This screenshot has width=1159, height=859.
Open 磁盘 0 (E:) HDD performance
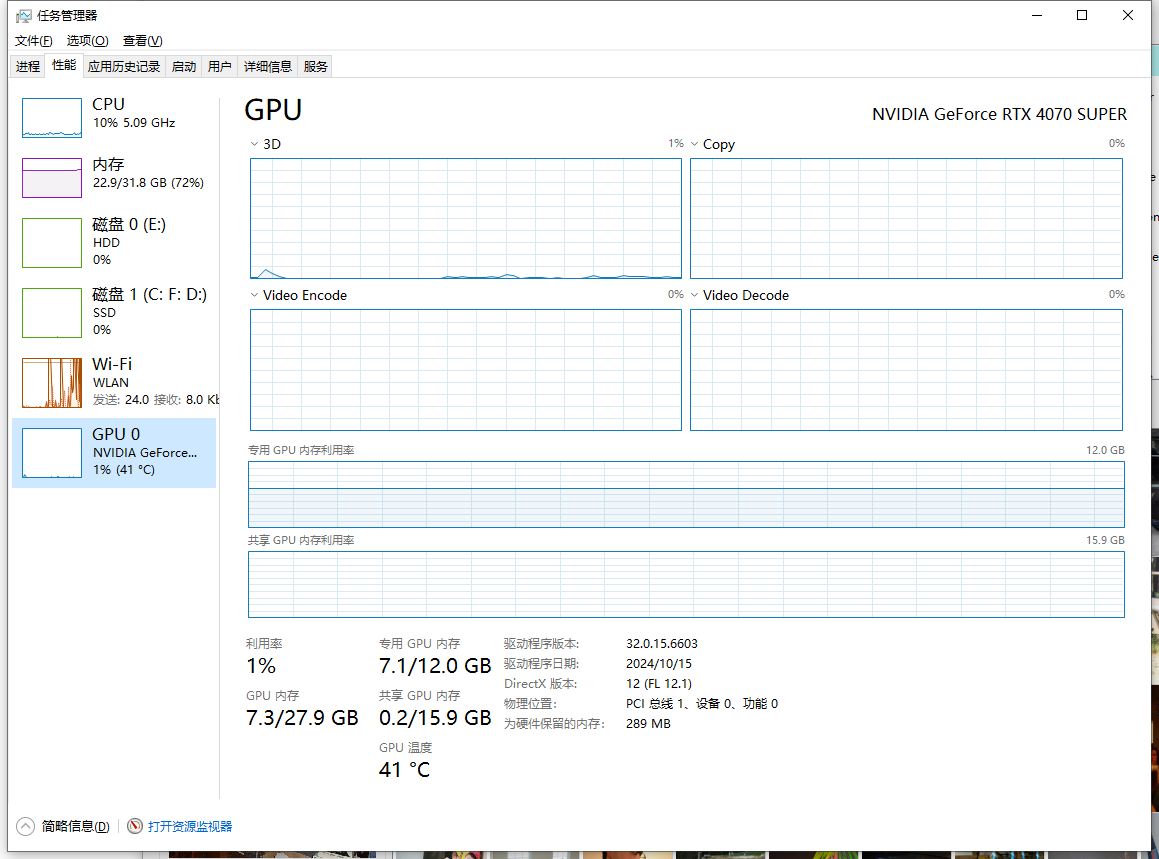click(x=52, y=243)
